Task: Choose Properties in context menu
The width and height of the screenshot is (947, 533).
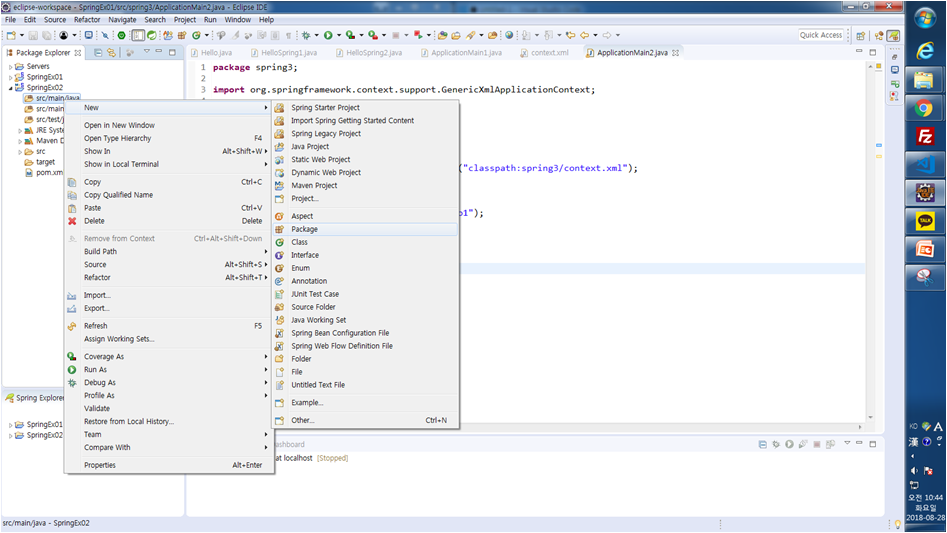Action: tap(169, 465)
